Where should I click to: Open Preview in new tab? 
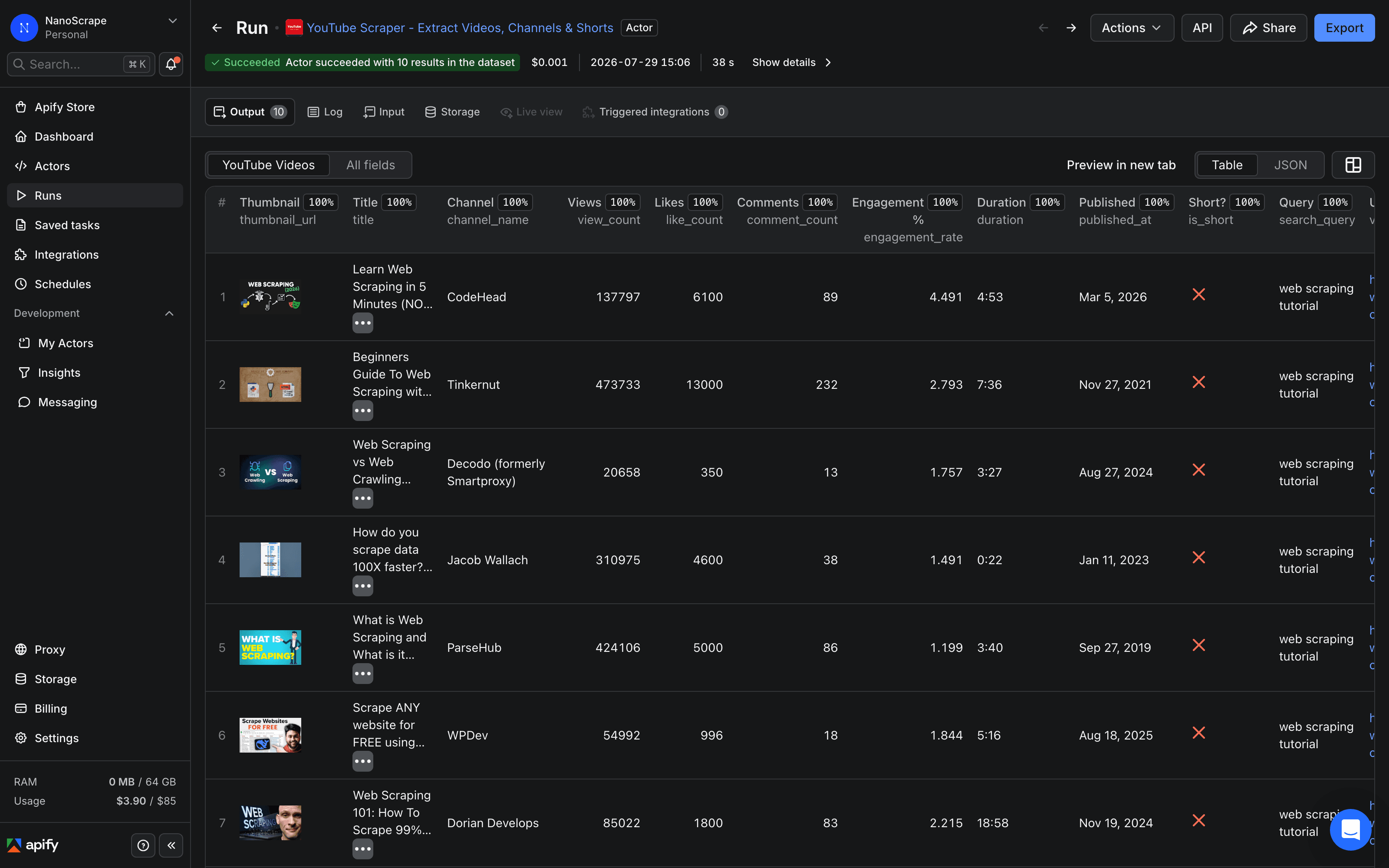(x=1121, y=165)
